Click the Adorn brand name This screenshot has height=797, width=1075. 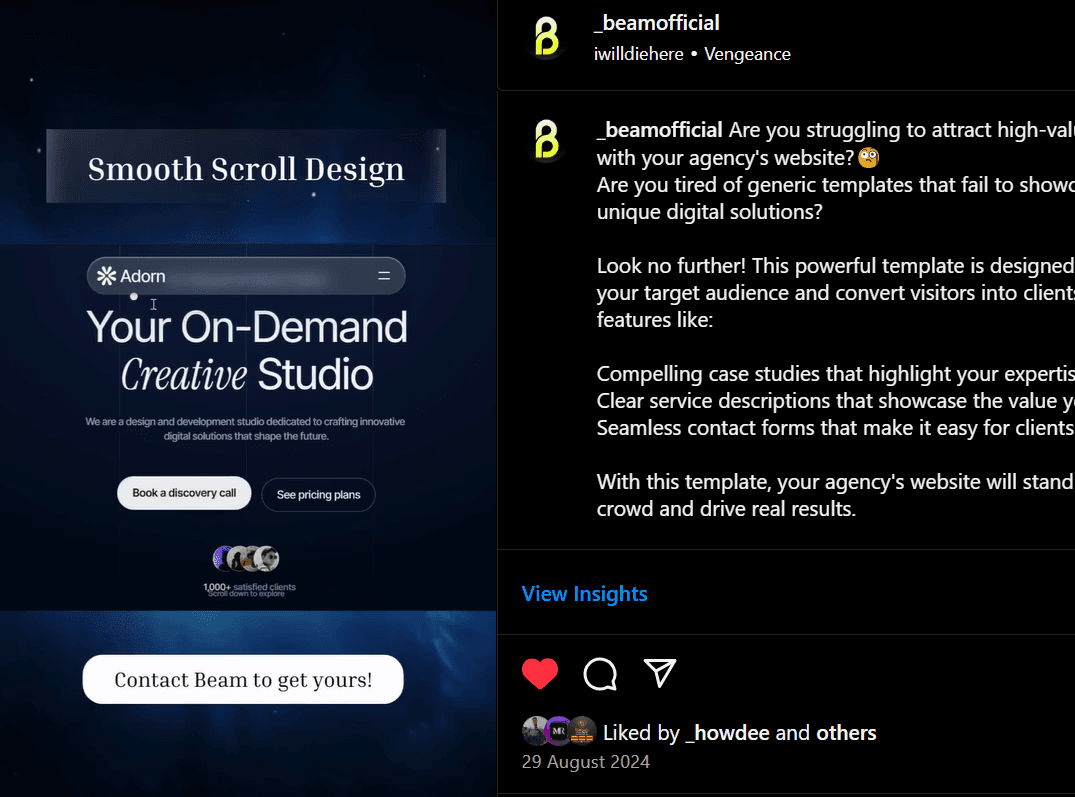point(143,276)
